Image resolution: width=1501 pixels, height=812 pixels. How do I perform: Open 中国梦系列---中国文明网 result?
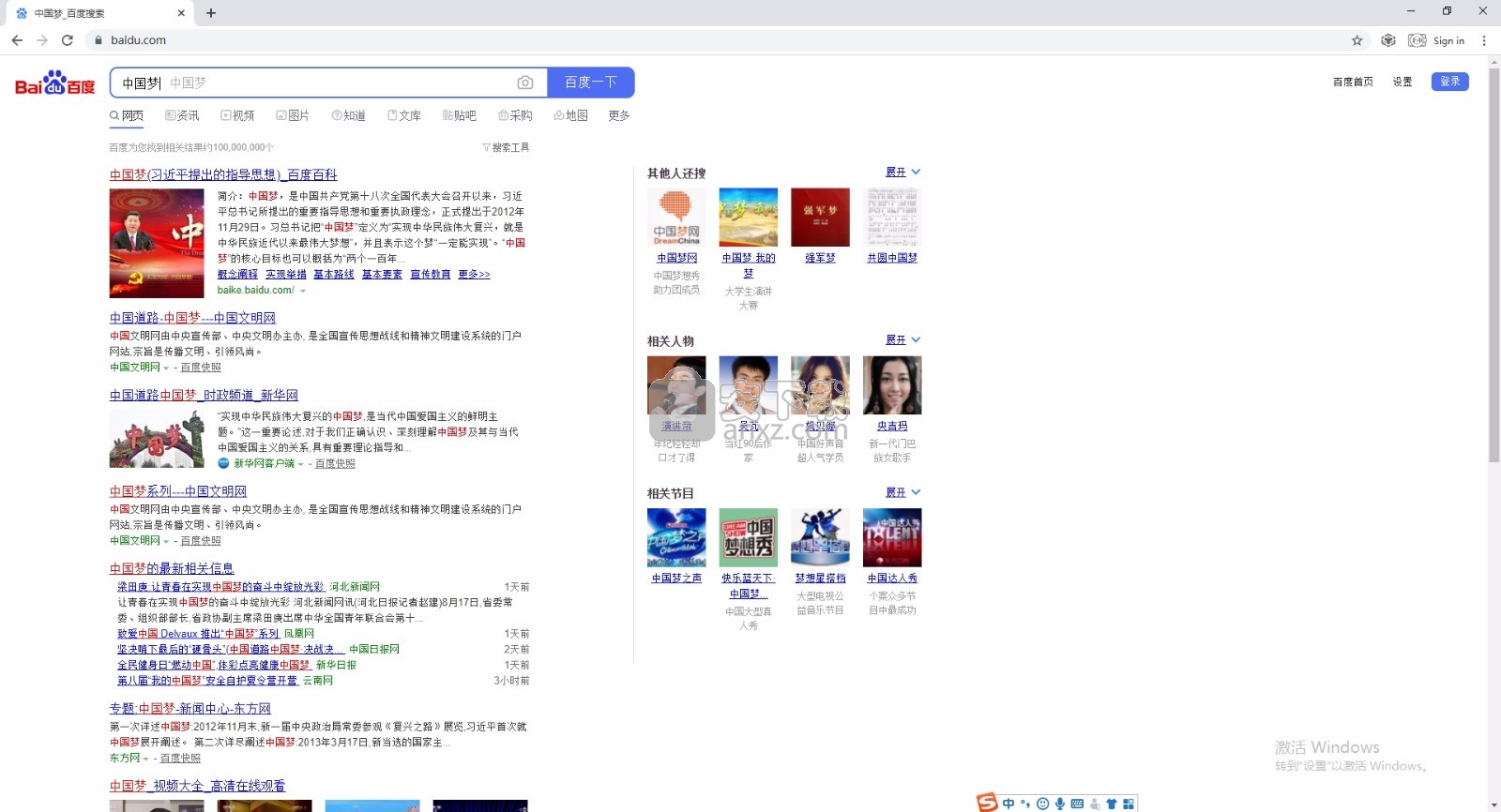tap(178, 491)
